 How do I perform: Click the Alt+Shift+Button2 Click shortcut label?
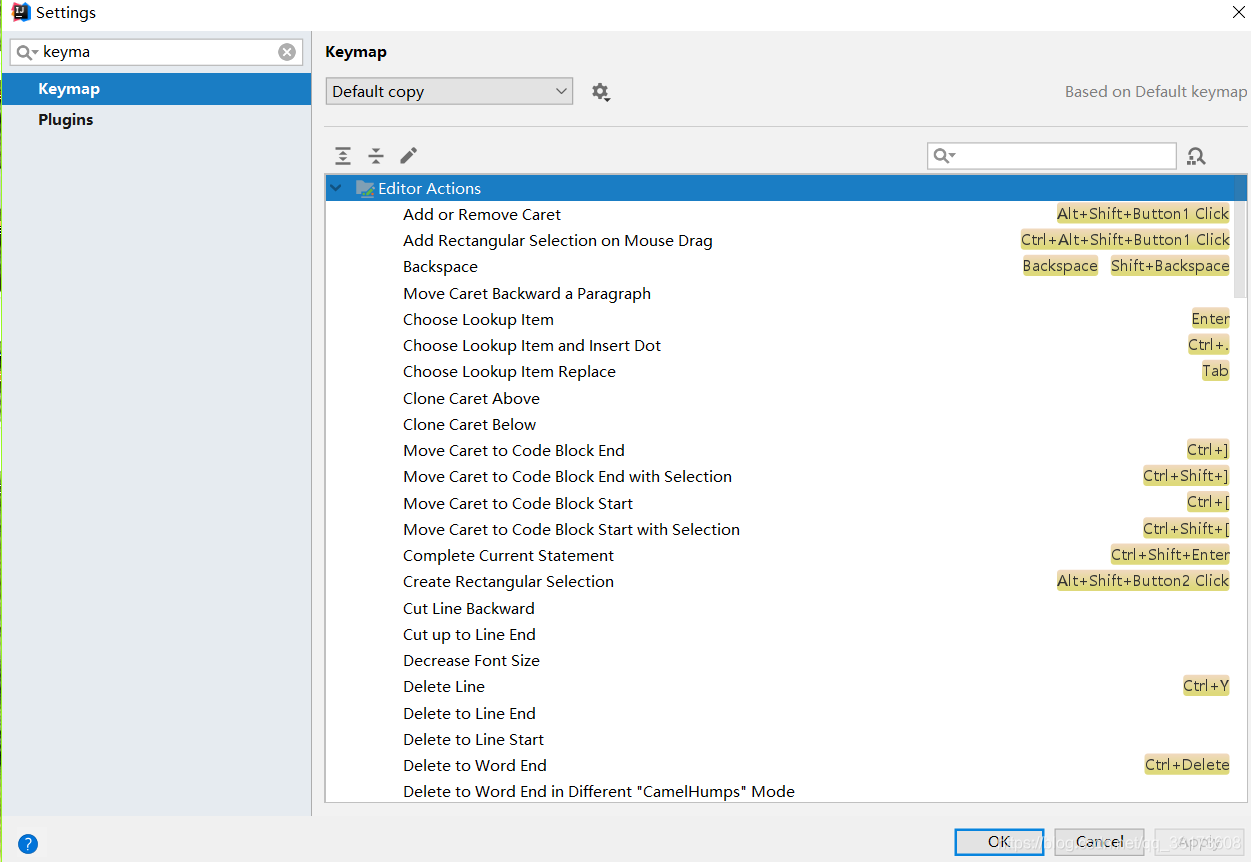(1143, 580)
